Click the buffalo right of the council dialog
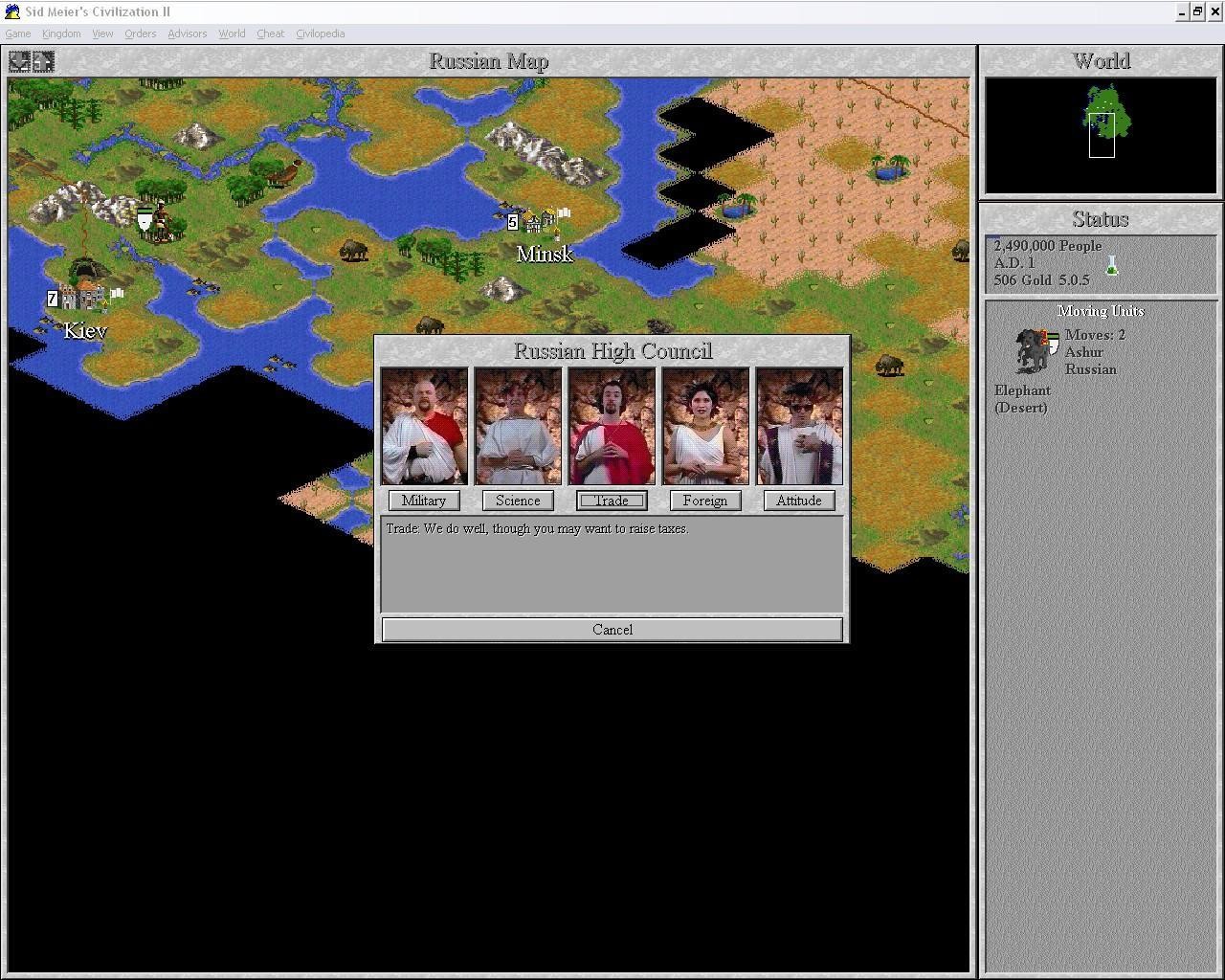The width and height of the screenshot is (1225, 980). click(x=889, y=365)
